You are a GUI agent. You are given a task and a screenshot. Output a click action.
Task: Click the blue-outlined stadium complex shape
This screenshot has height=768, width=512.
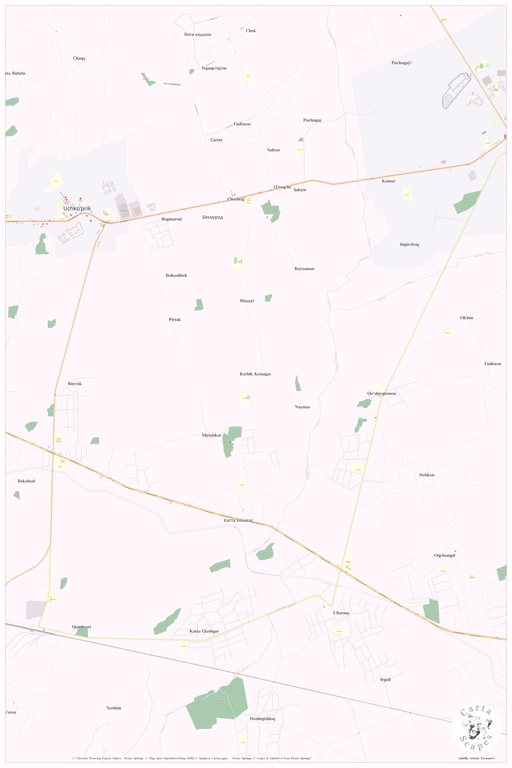(x=456, y=90)
